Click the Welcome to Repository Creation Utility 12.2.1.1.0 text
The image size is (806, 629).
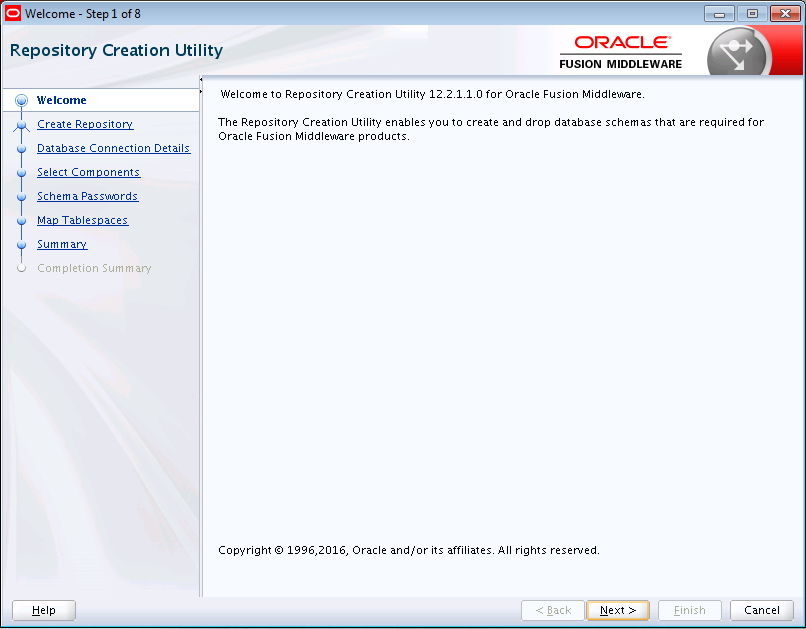click(x=432, y=95)
